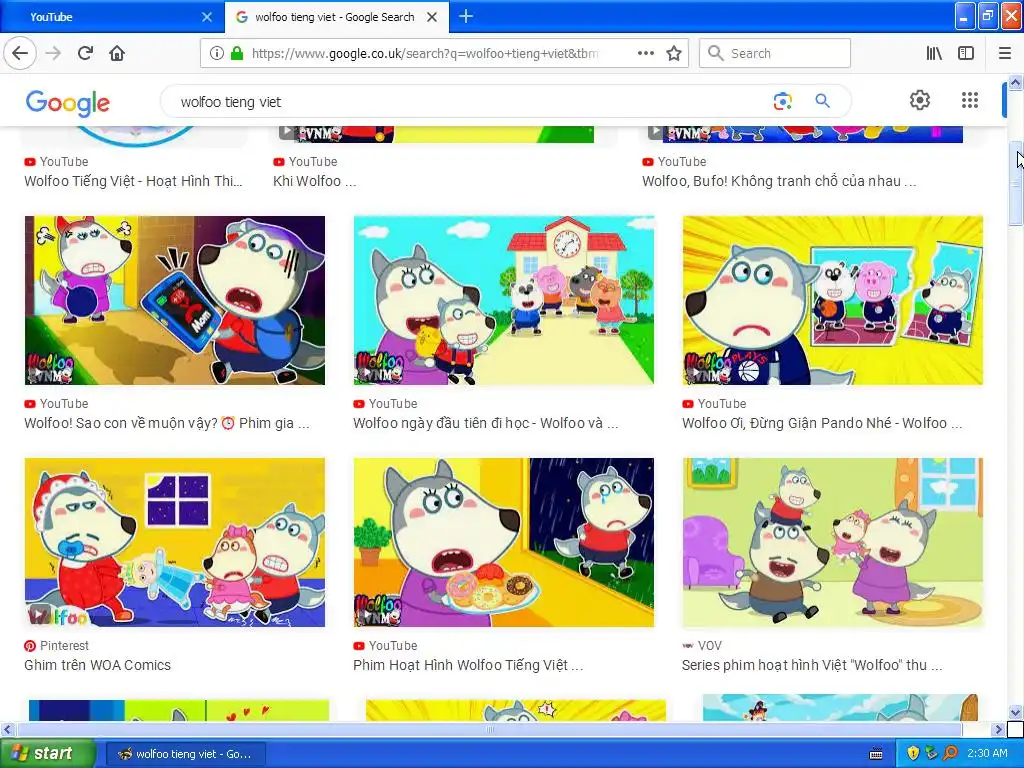Image resolution: width=1024 pixels, height=768 pixels.
Task: Click the green secure connection padlock
Action: click(237, 54)
